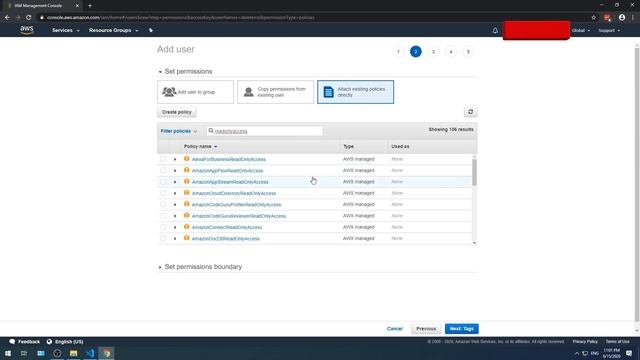The width and height of the screenshot is (640, 360).
Task: Open the Windows action center icon
Action: (629, 353)
